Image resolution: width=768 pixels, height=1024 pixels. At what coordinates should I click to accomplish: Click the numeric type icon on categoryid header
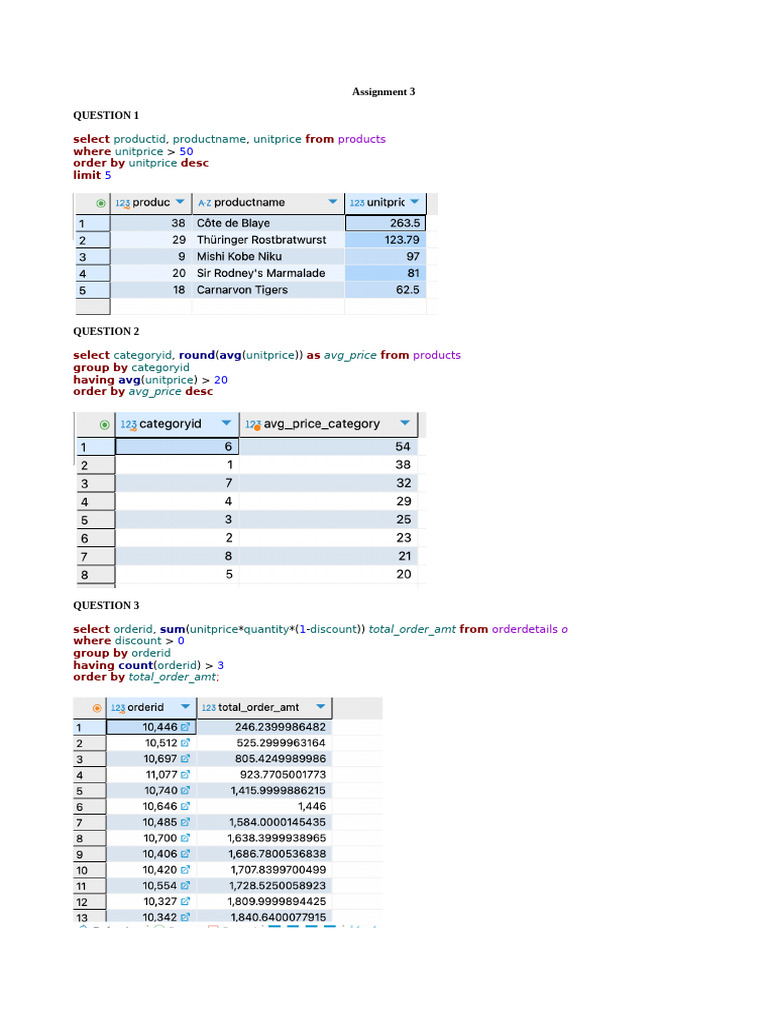tap(128, 425)
